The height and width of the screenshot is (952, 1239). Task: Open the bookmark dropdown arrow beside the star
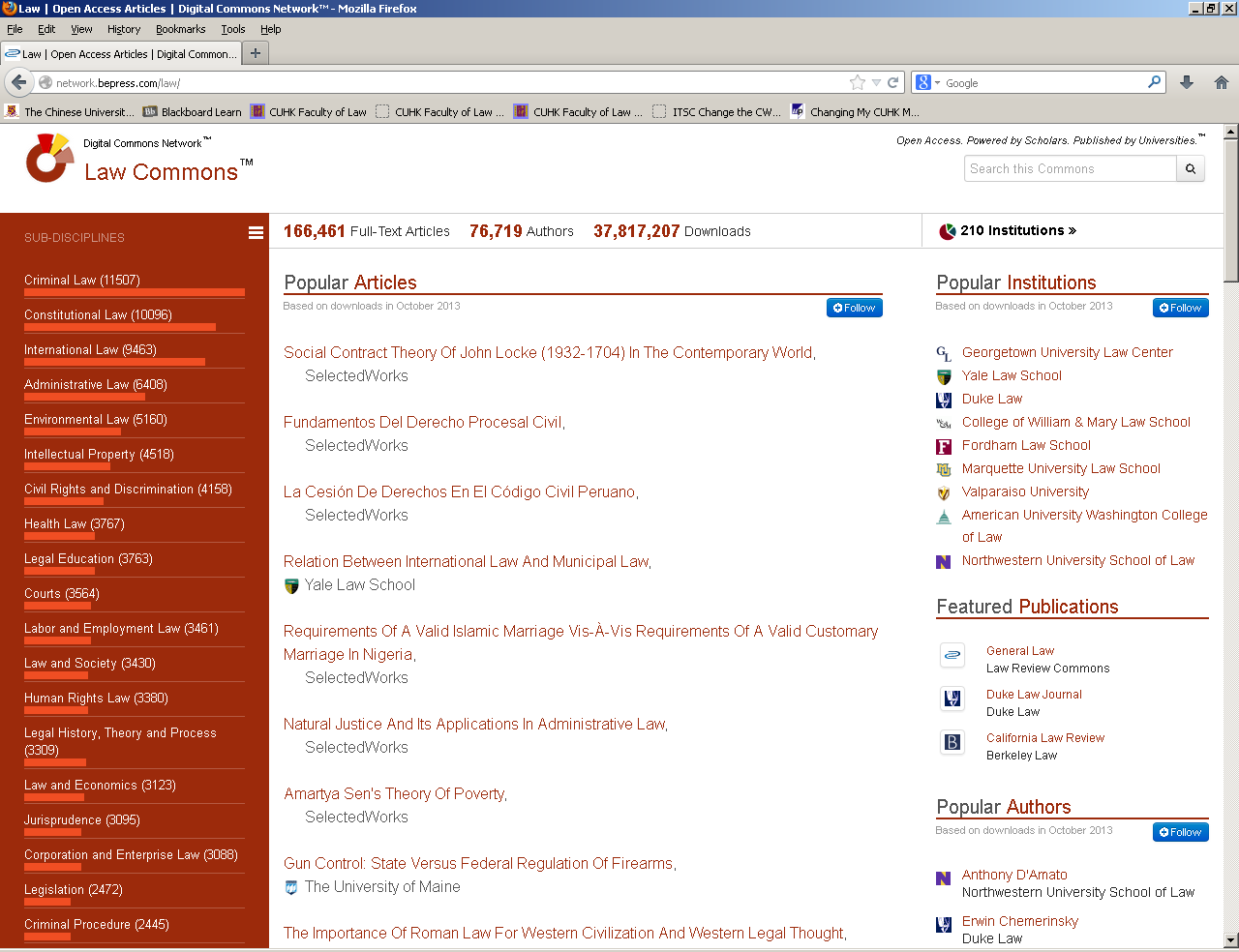(x=874, y=82)
